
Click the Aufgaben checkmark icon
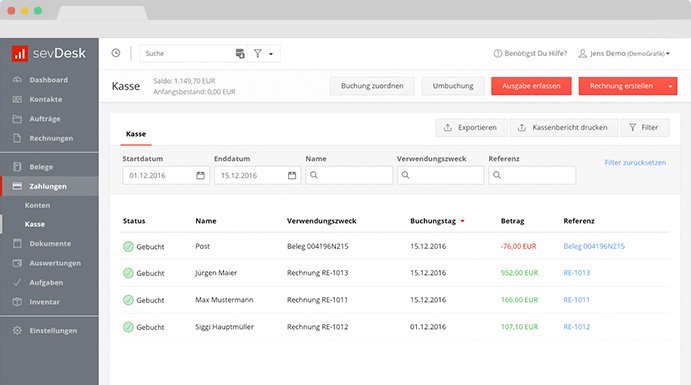(17, 282)
